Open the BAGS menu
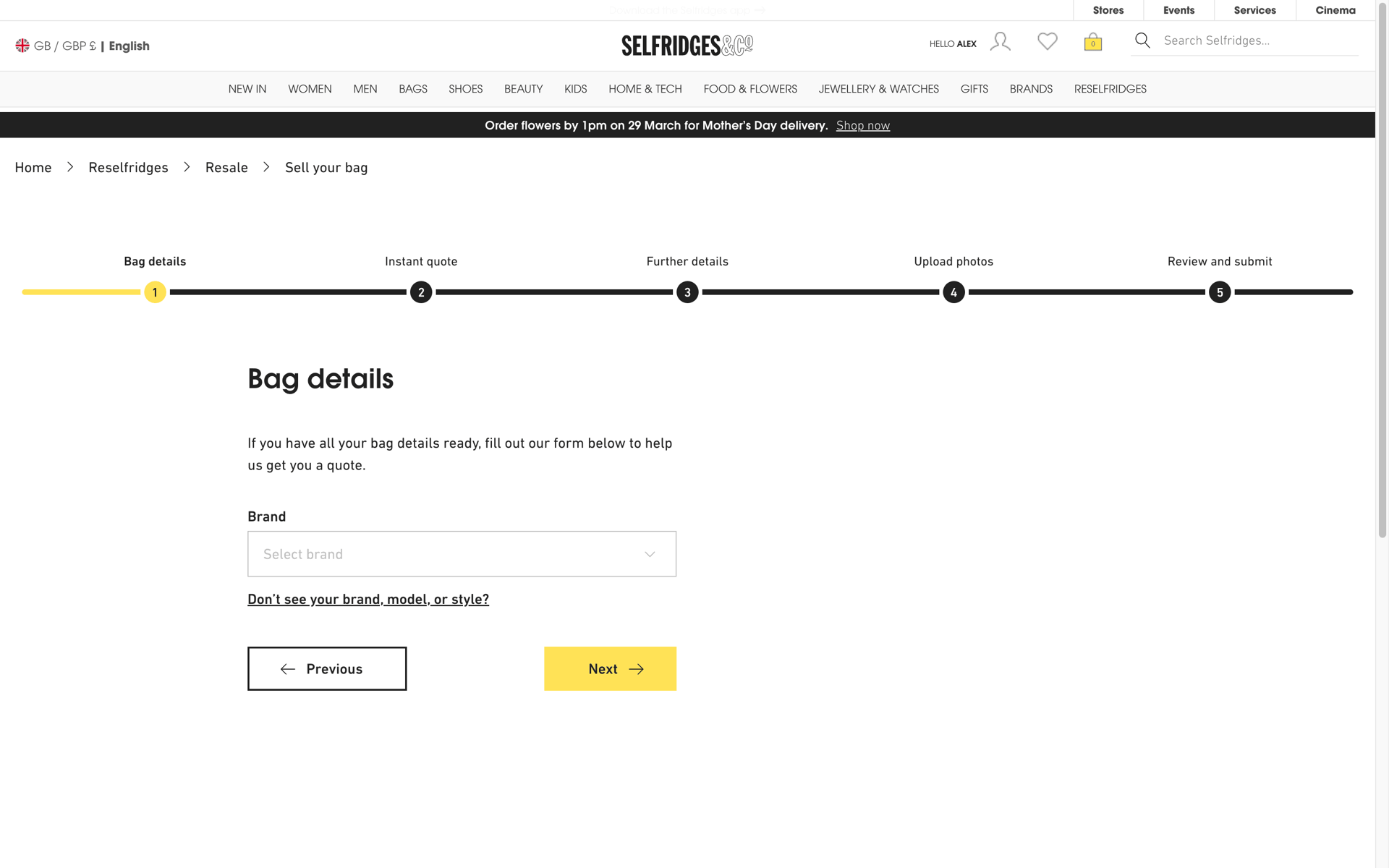 tap(413, 89)
